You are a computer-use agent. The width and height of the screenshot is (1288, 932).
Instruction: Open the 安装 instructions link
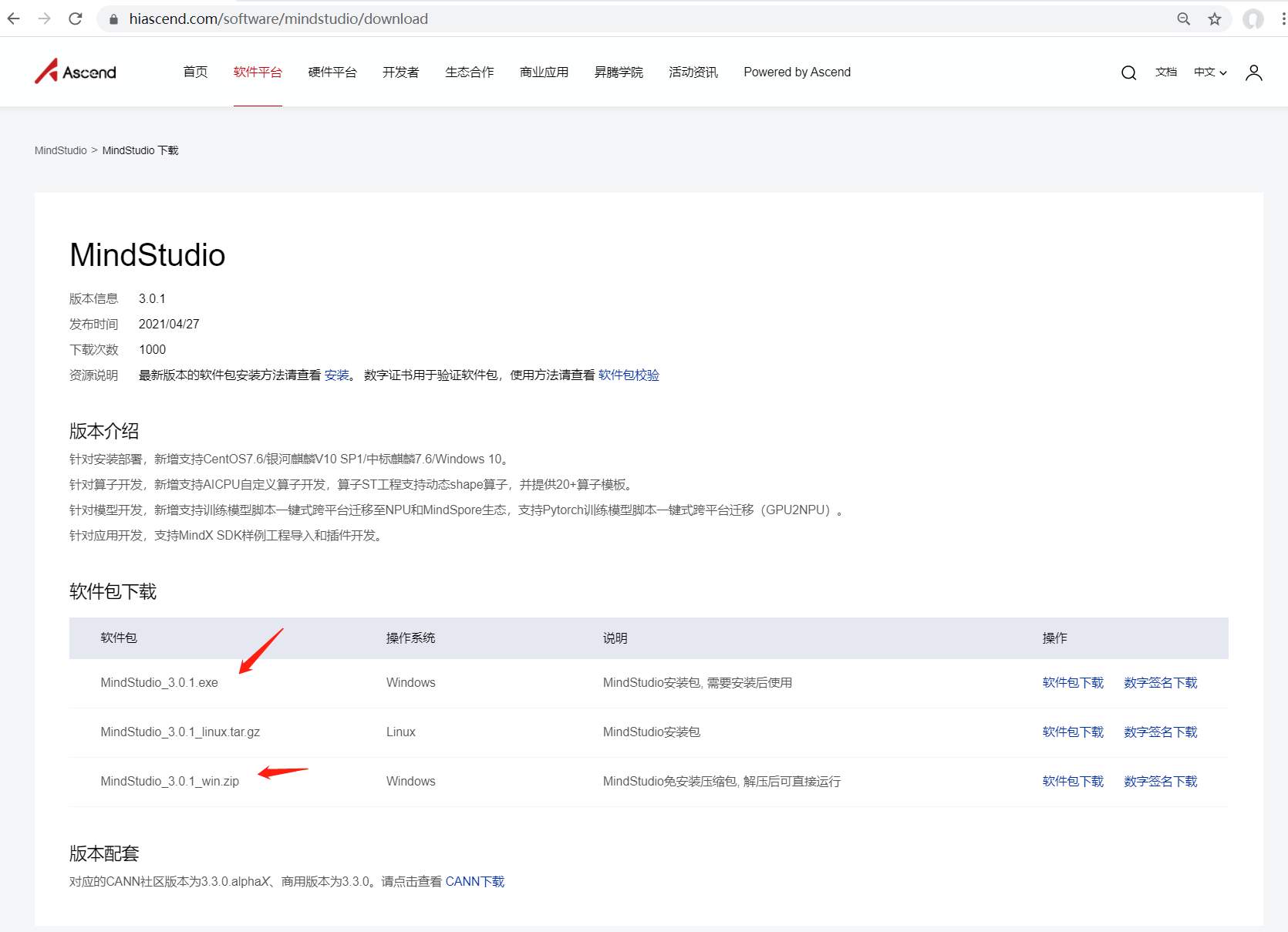(337, 375)
